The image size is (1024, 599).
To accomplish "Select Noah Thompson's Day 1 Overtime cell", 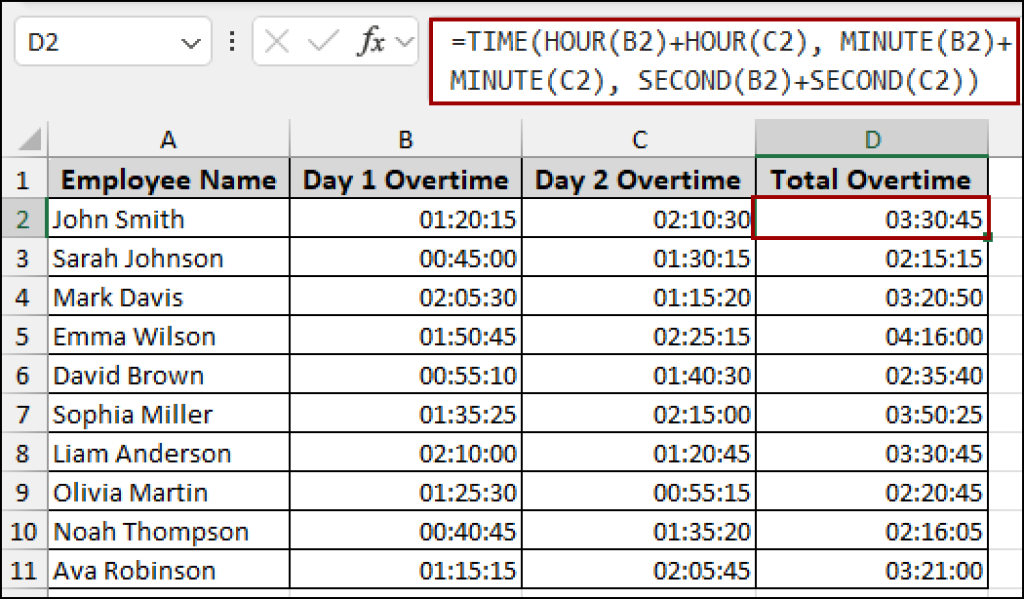I will pos(405,532).
